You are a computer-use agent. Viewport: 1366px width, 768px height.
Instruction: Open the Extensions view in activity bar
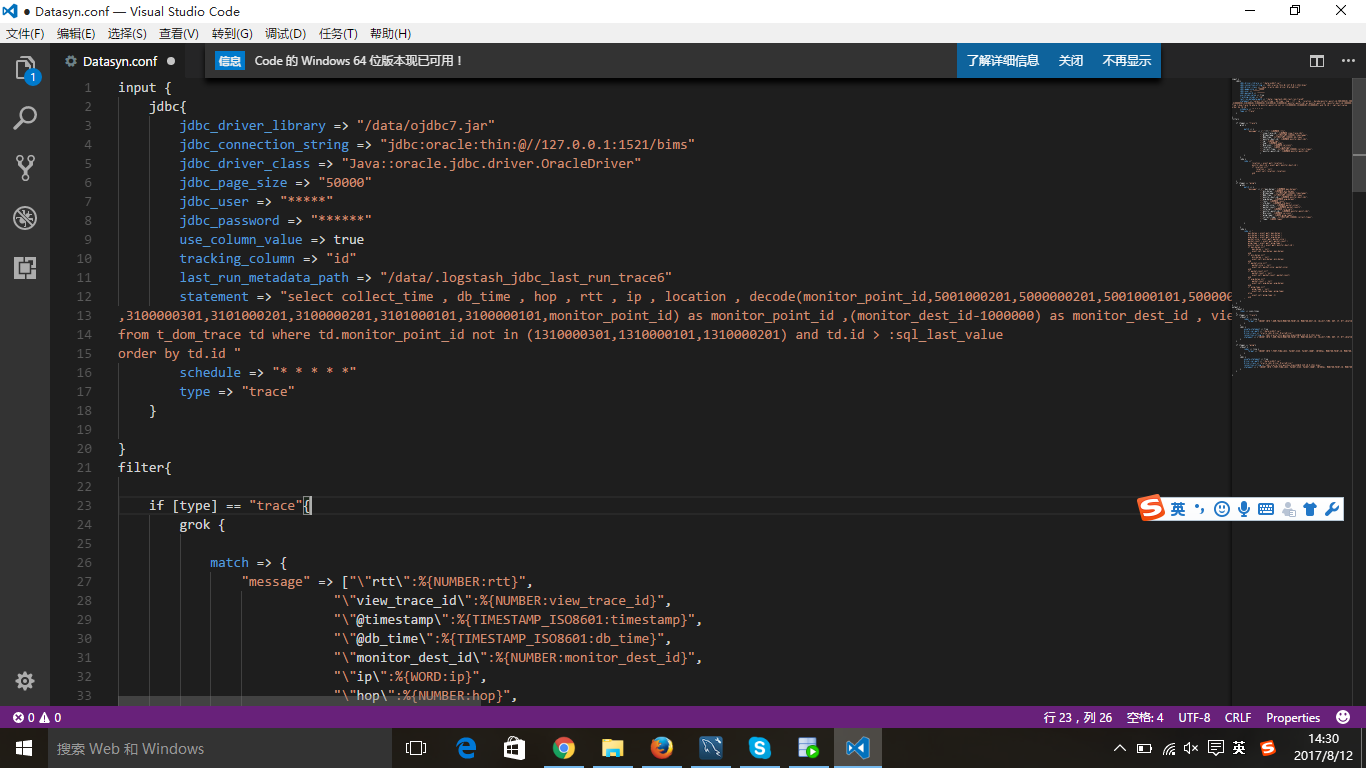[25, 267]
